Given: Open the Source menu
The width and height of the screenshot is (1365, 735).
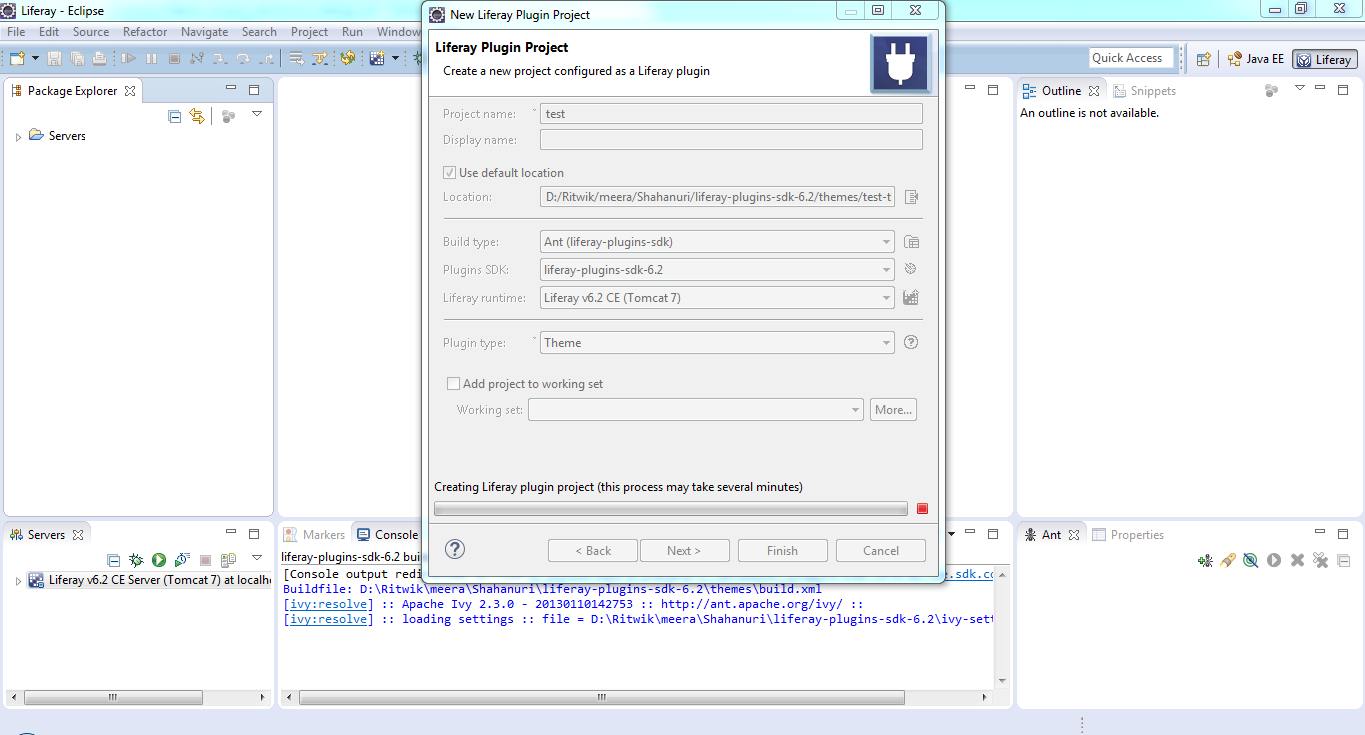Looking at the screenshot, I should [x=91, y=32].
